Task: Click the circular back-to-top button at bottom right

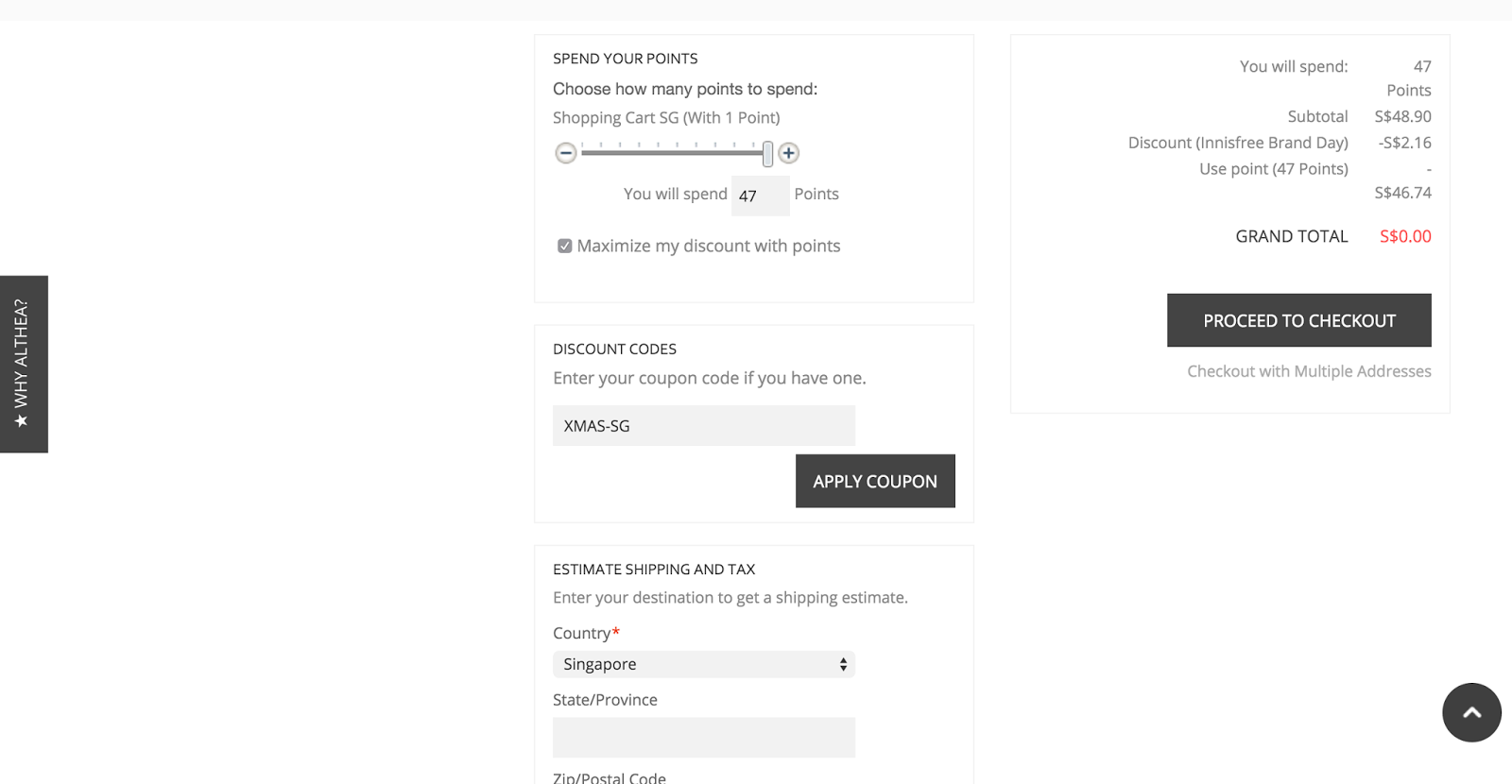Action: [x=1470, y=712]
